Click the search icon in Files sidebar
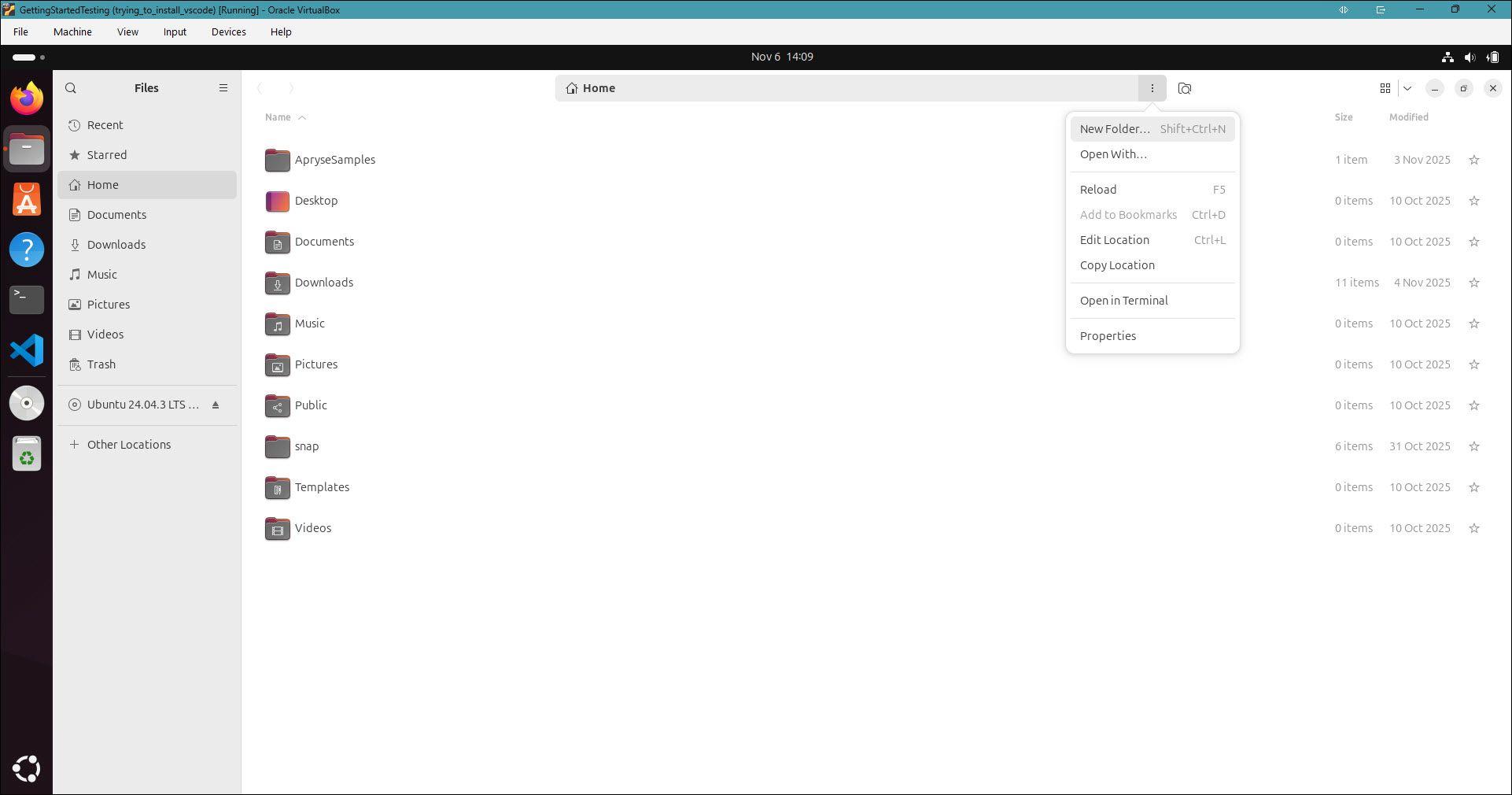The width and height of the screenshot is (1512, 795). tap(71, 88)
